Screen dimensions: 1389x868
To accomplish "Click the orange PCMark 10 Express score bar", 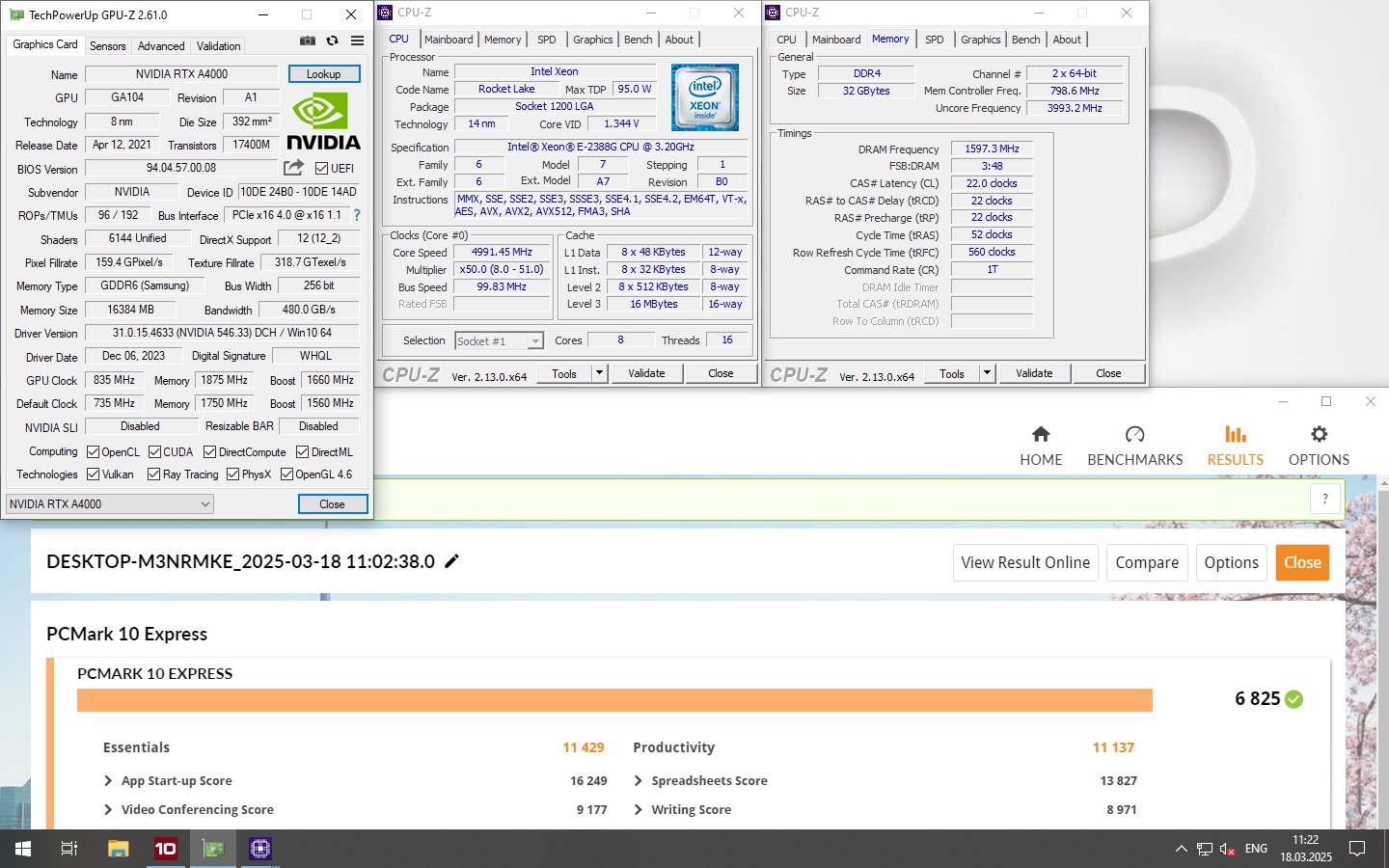I will click(x=614, y=700).
